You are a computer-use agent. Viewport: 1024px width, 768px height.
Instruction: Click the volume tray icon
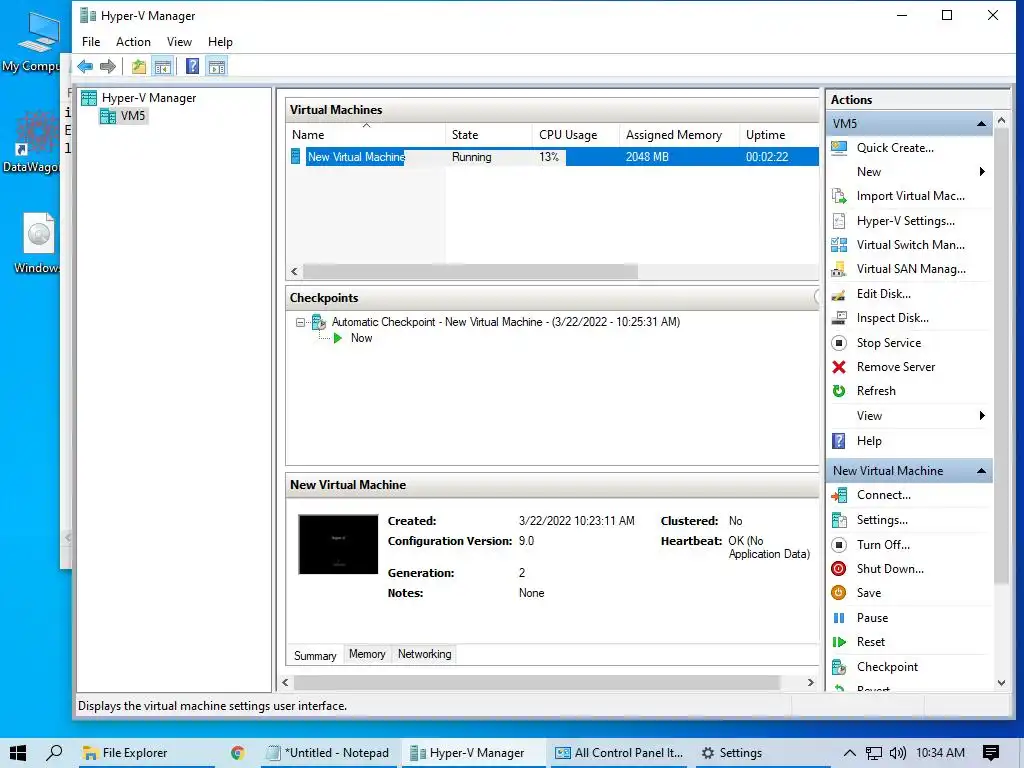coord(897,753)
